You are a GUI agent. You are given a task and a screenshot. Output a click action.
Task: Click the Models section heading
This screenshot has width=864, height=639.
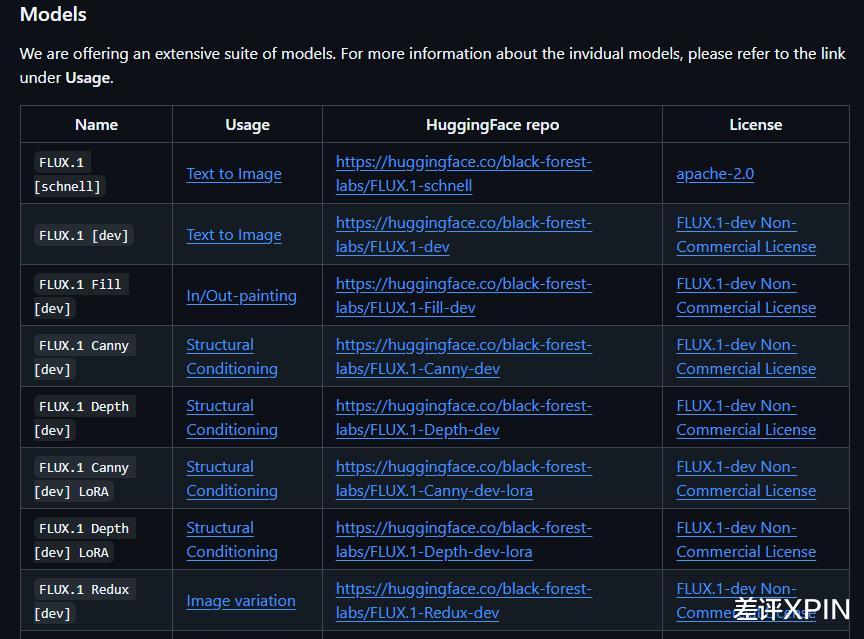pyautogui.click(x=53, y=15)
